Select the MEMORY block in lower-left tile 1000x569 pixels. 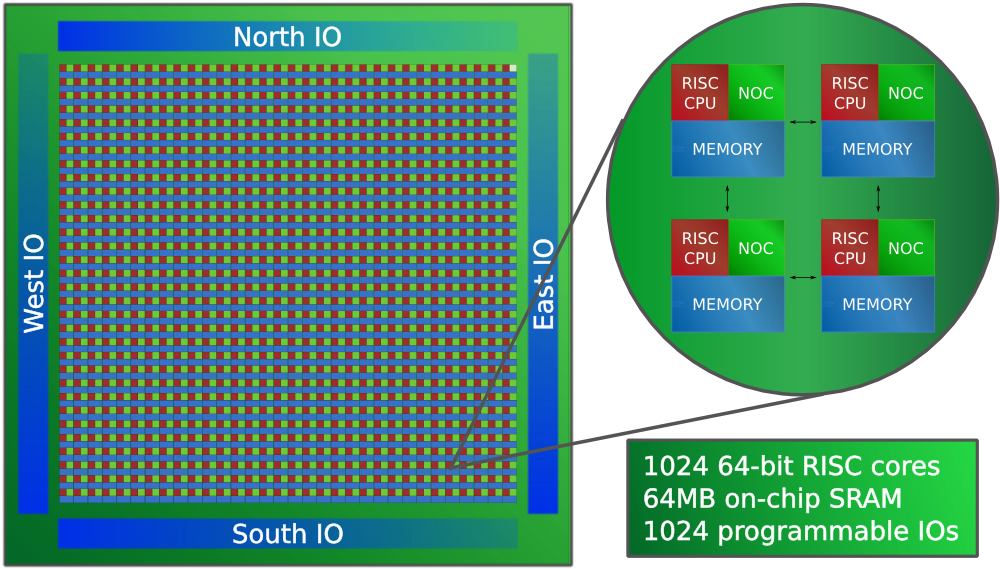click(727, 304)
